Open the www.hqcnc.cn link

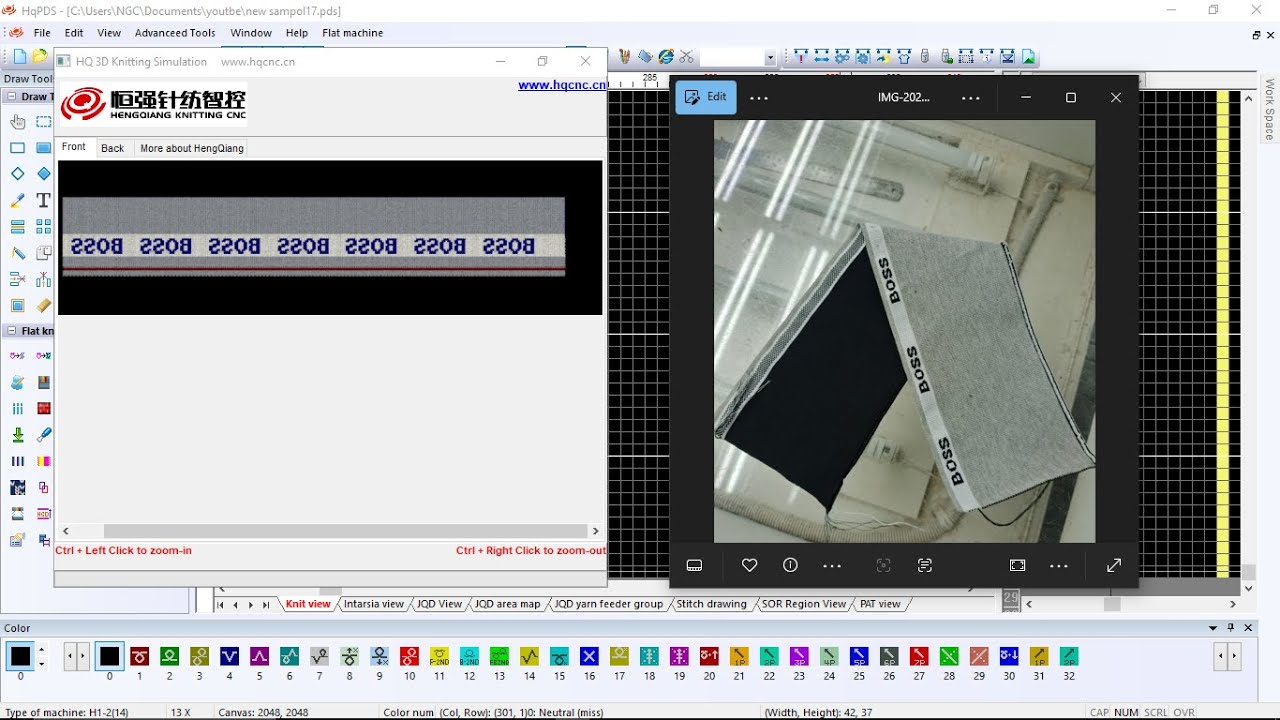pyautogui.click(x=562, y=85)
